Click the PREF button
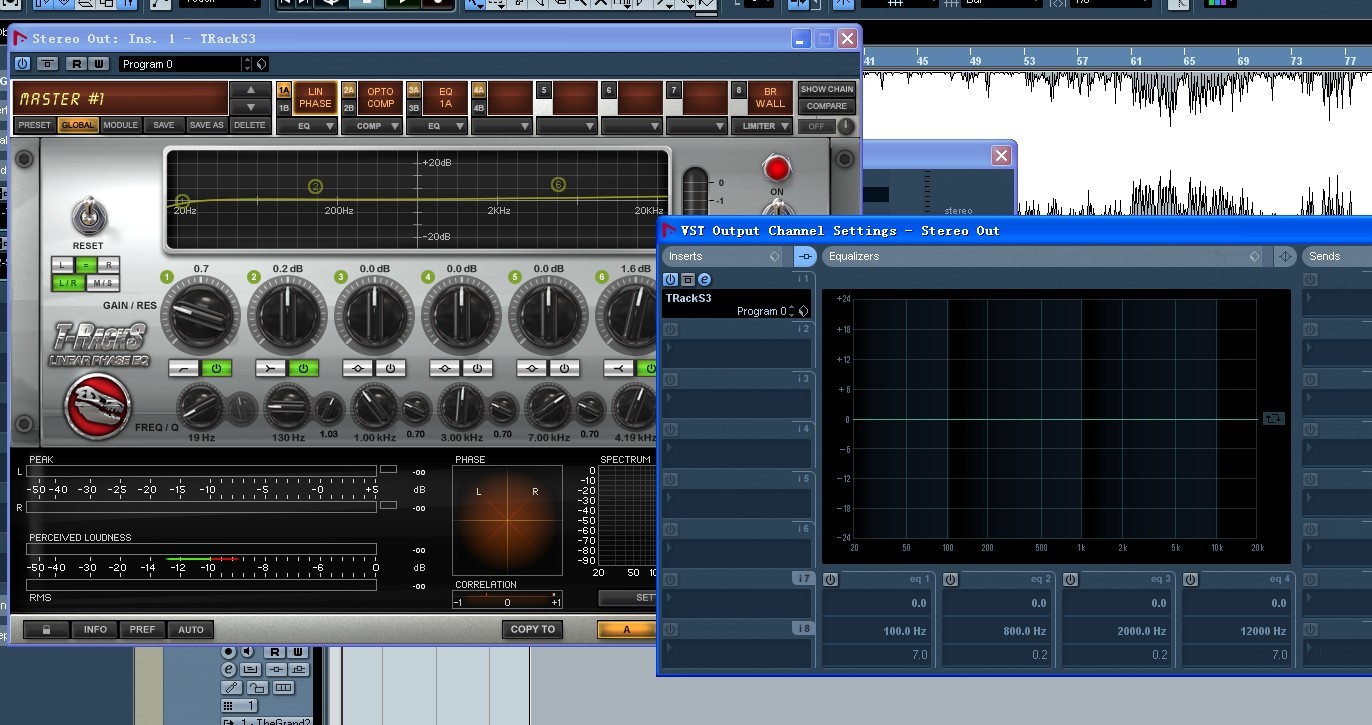The image size is (1372, 725). (143, 629)
